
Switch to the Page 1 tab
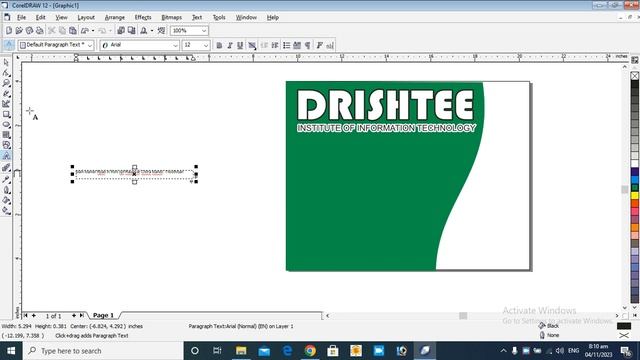coord(103,315)
